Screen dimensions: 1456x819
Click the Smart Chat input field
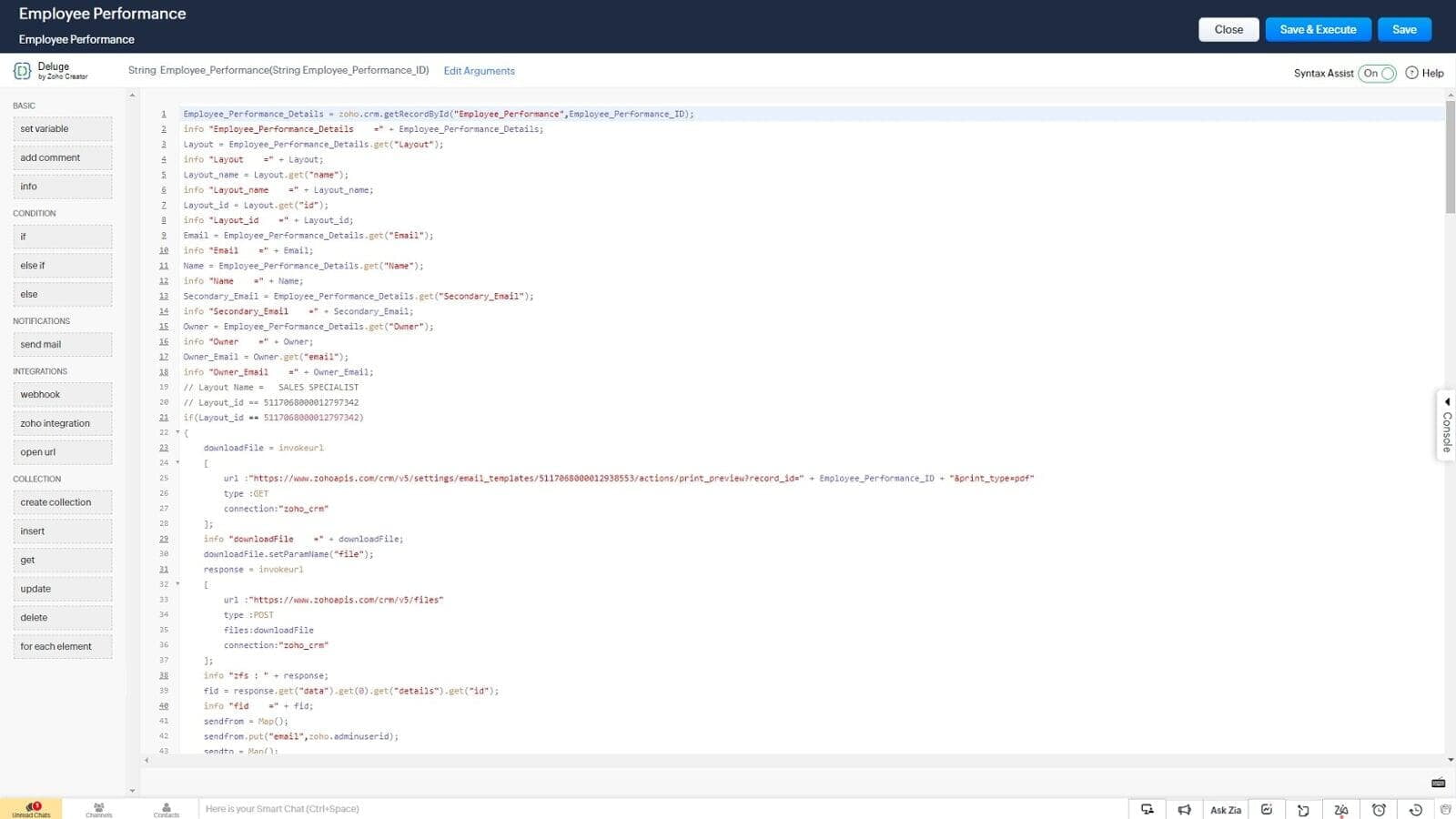pos(662,809)
